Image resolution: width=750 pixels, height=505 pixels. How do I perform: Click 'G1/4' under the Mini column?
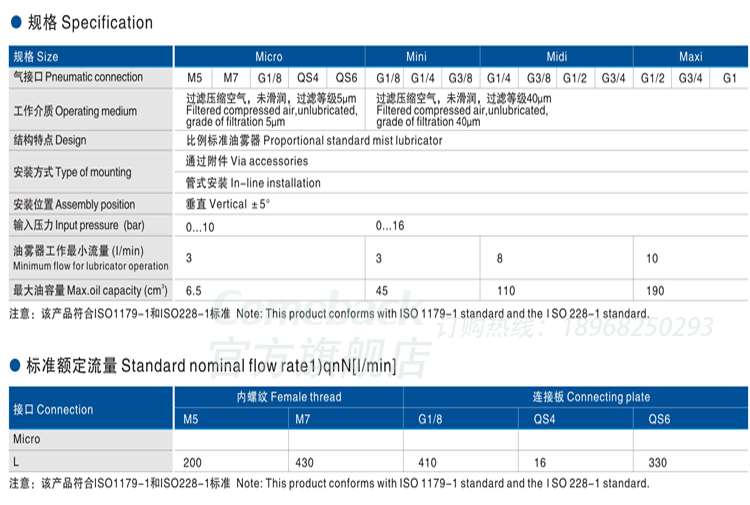(x=423, y=77)
